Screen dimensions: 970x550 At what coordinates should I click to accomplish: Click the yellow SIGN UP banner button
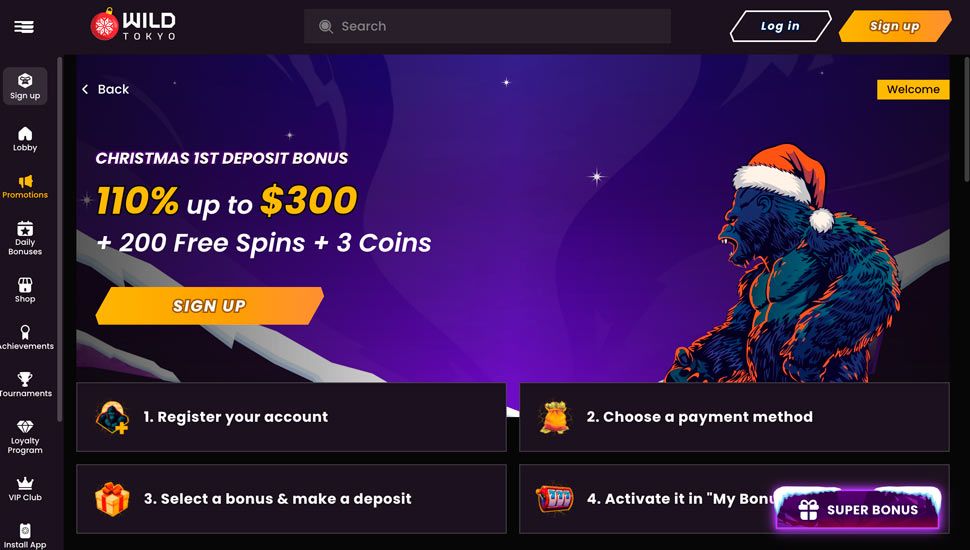coord(210,306)
